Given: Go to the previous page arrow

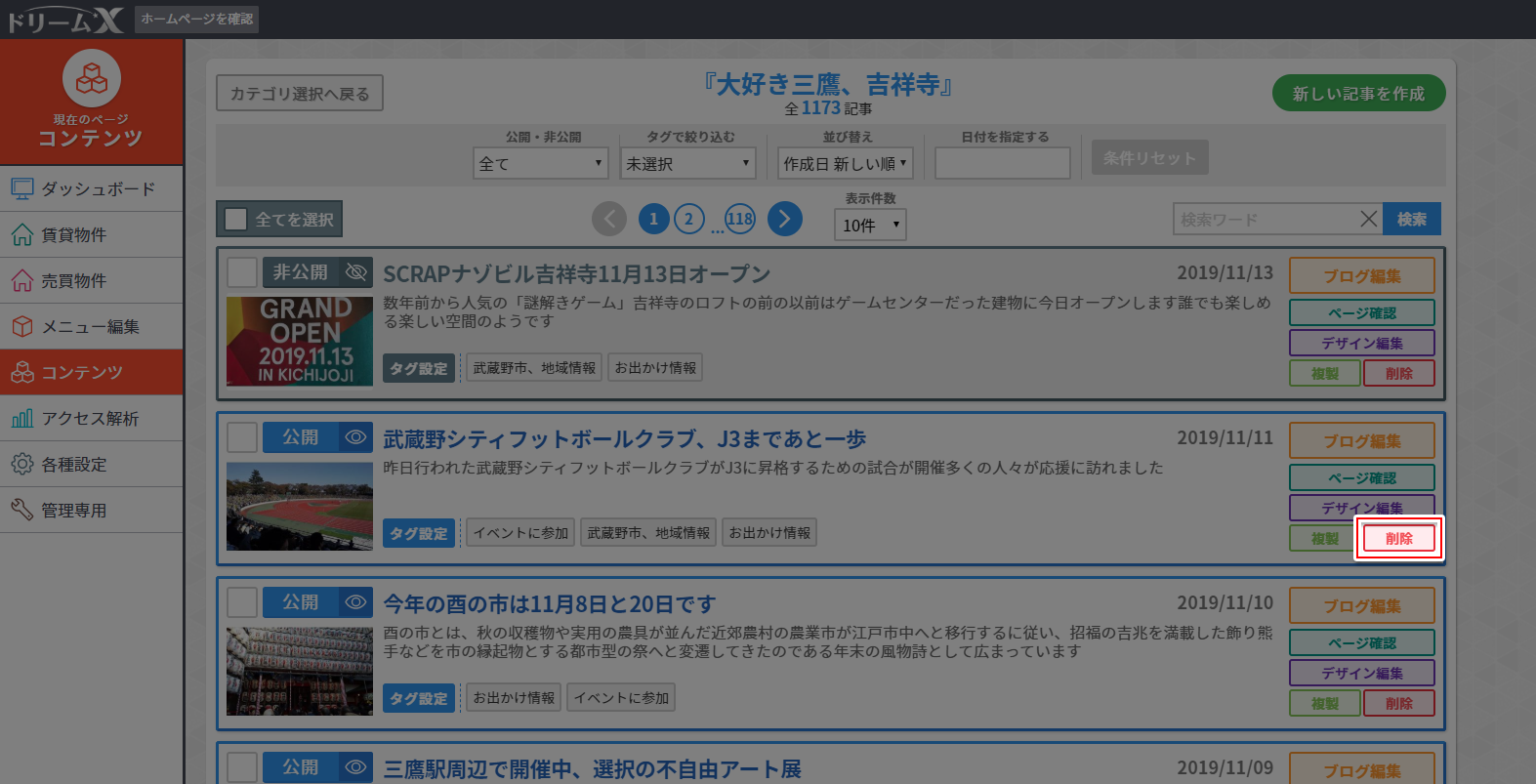Looking at the screenshot, I should tap(609, 219).
